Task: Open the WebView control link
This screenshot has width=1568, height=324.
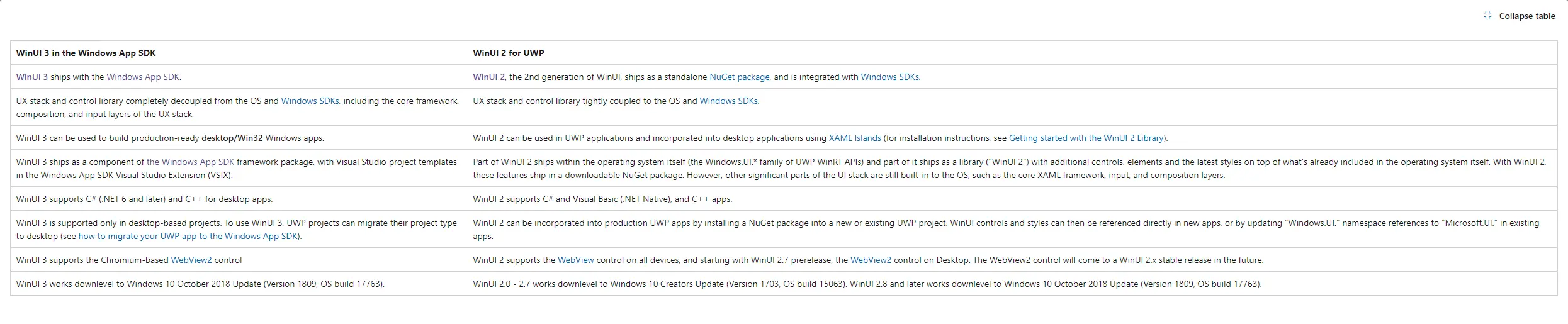Action: (x=576, y=260)
